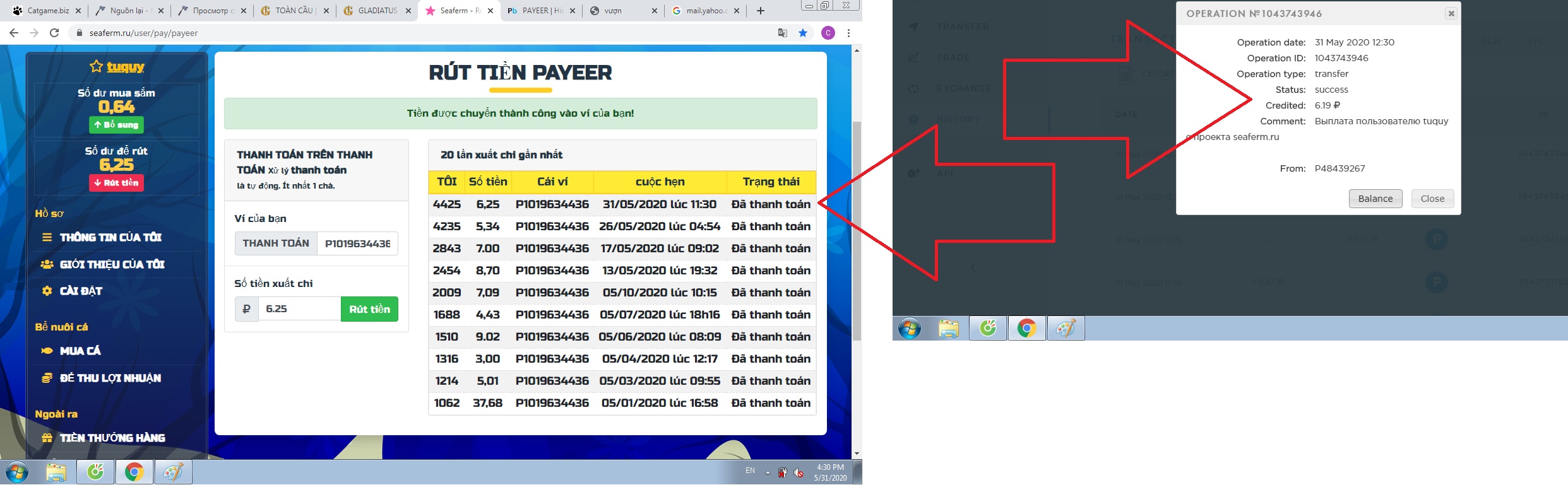Click the Số tiền column header

[x=488, y=182]
